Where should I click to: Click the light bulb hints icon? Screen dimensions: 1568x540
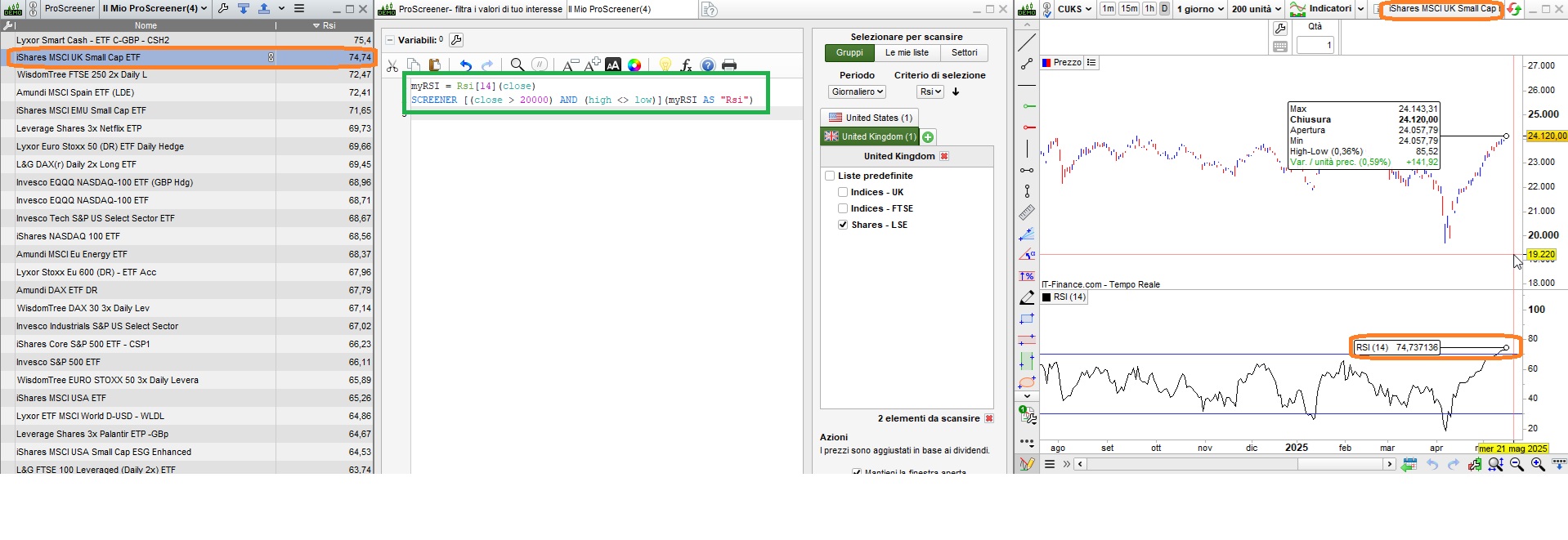tap(665, 65)
